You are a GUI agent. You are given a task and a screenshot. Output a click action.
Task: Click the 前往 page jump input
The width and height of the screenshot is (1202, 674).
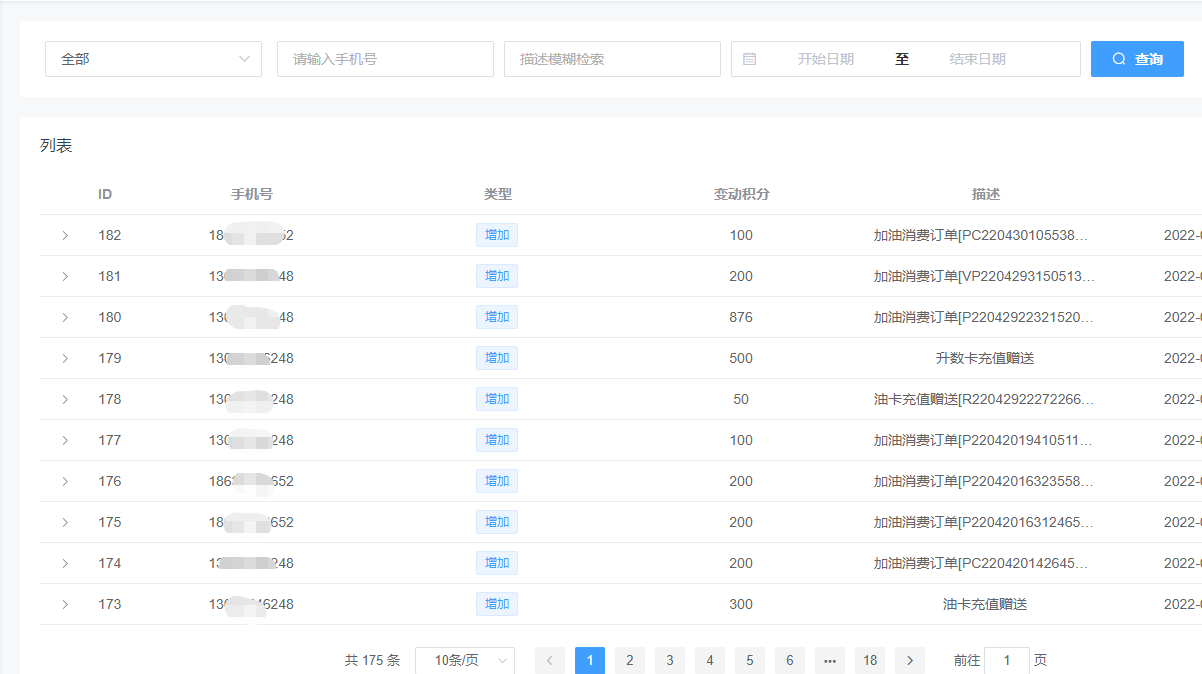click(x=1007, y=660)
